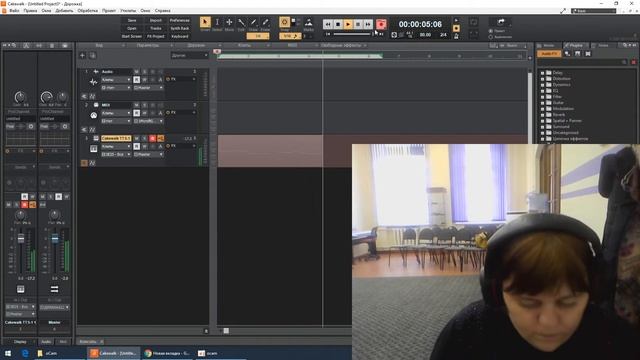Open the track view preset dropdown
The image size is (640, 360).
[189, 55]
